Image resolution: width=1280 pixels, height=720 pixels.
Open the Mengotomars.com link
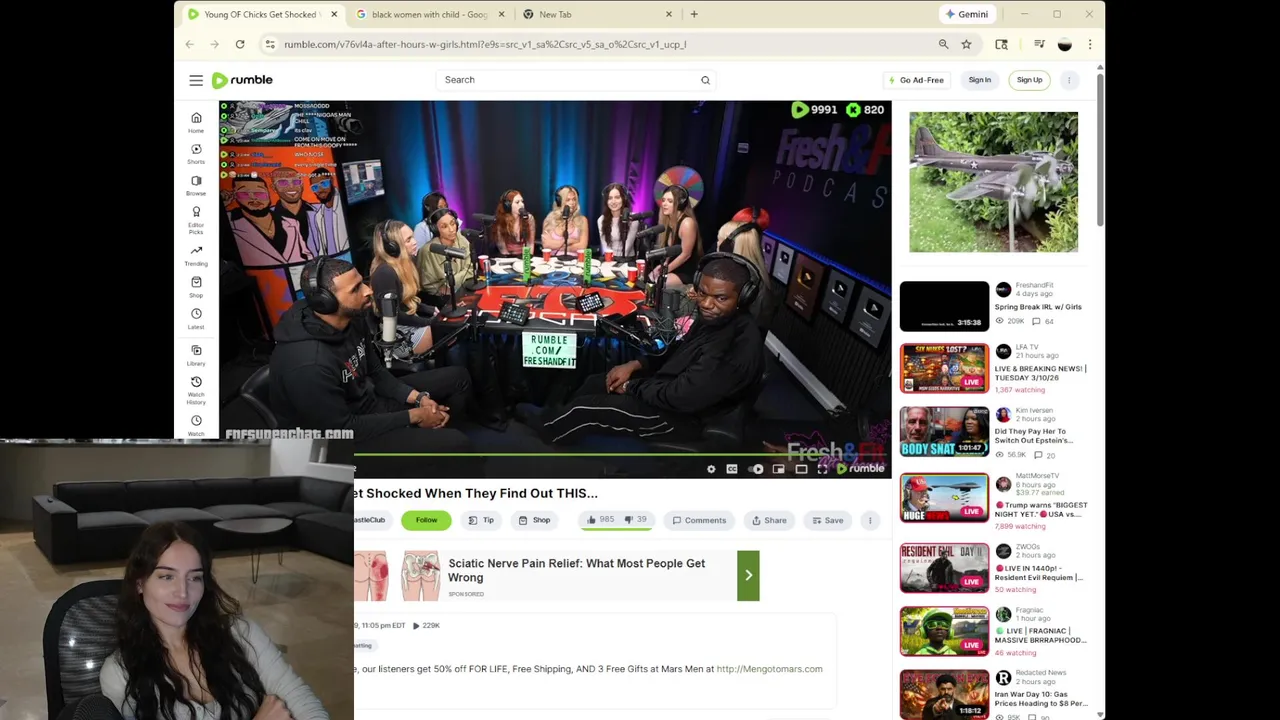[769, 669]
